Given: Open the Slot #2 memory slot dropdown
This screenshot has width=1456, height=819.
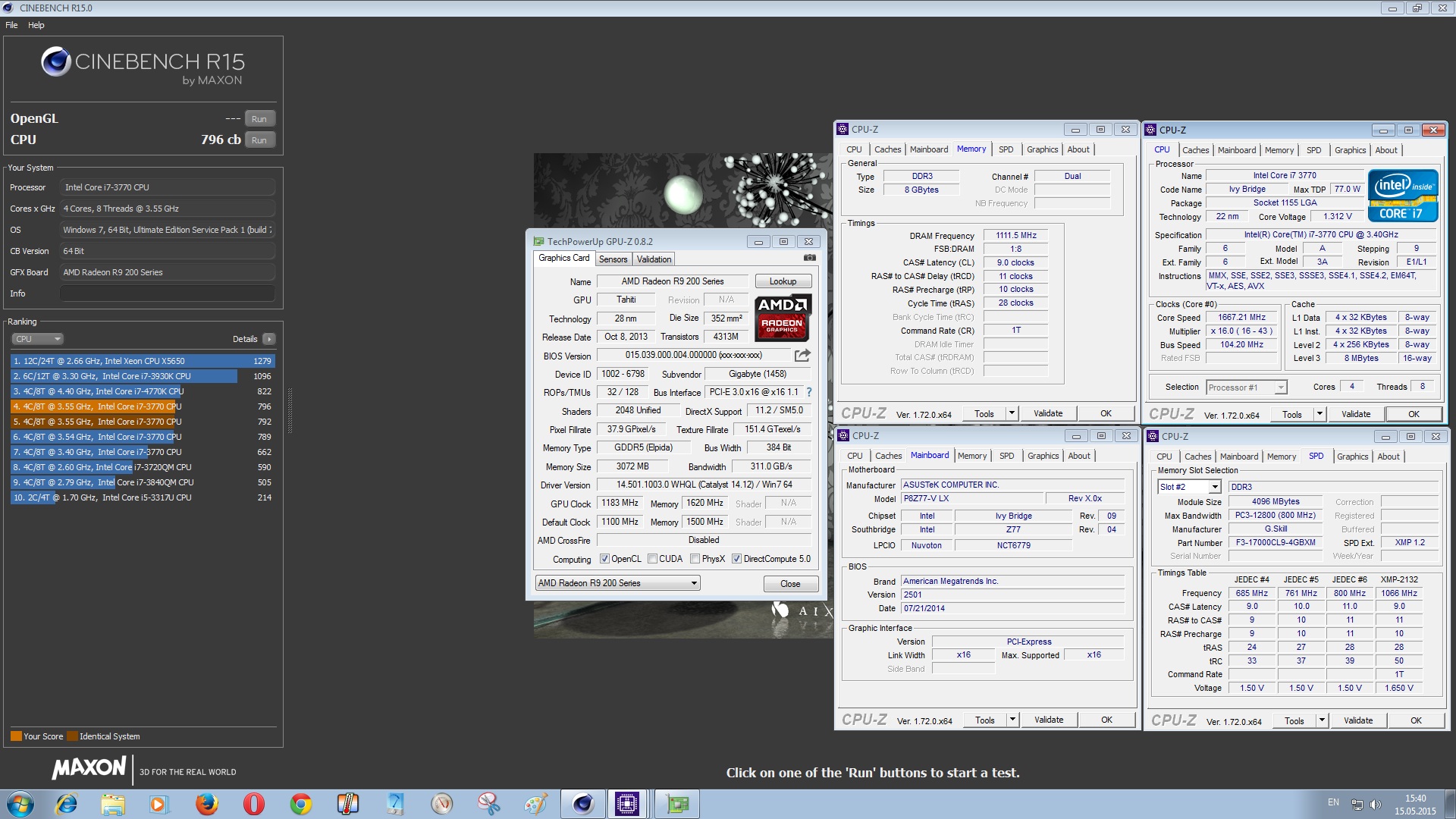Looking at the screenshot, I should pyautogui.click(x=1189, y=487).
